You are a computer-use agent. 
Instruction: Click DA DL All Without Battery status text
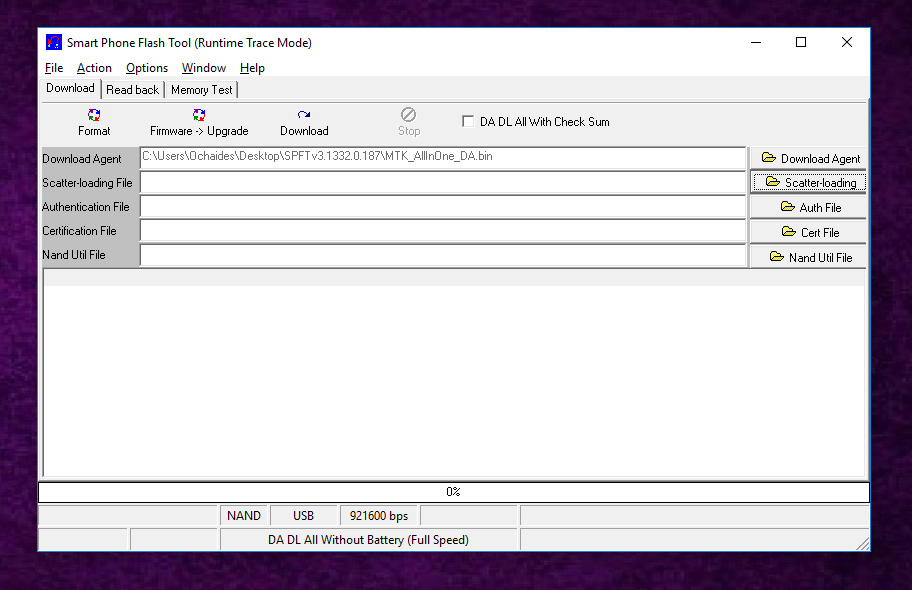[368, 540]
